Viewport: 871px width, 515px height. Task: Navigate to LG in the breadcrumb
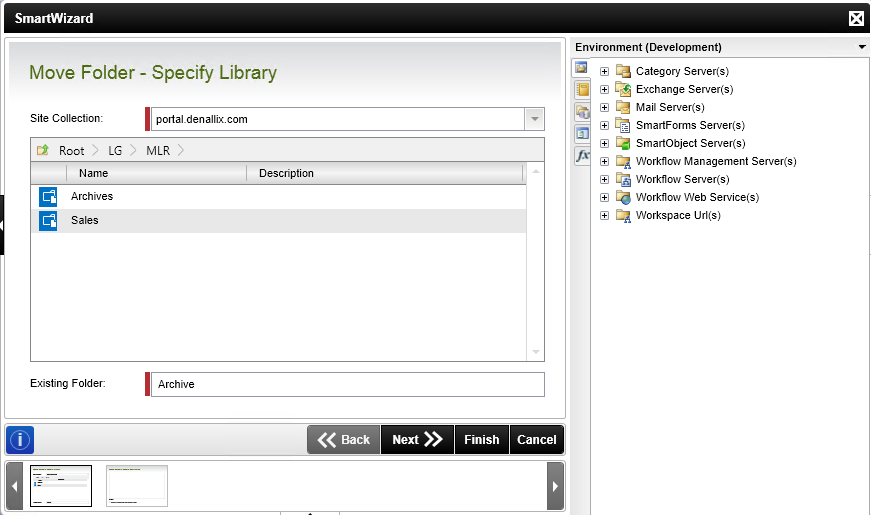tap(115, 151)
